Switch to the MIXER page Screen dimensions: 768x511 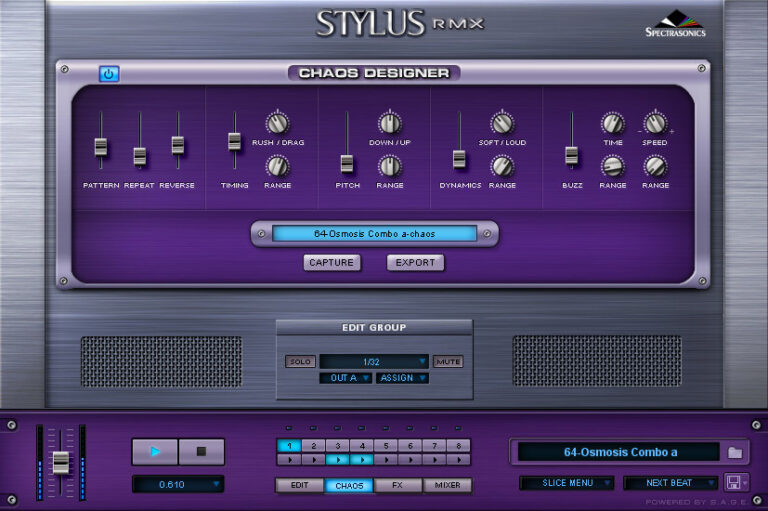coord(447,485)
